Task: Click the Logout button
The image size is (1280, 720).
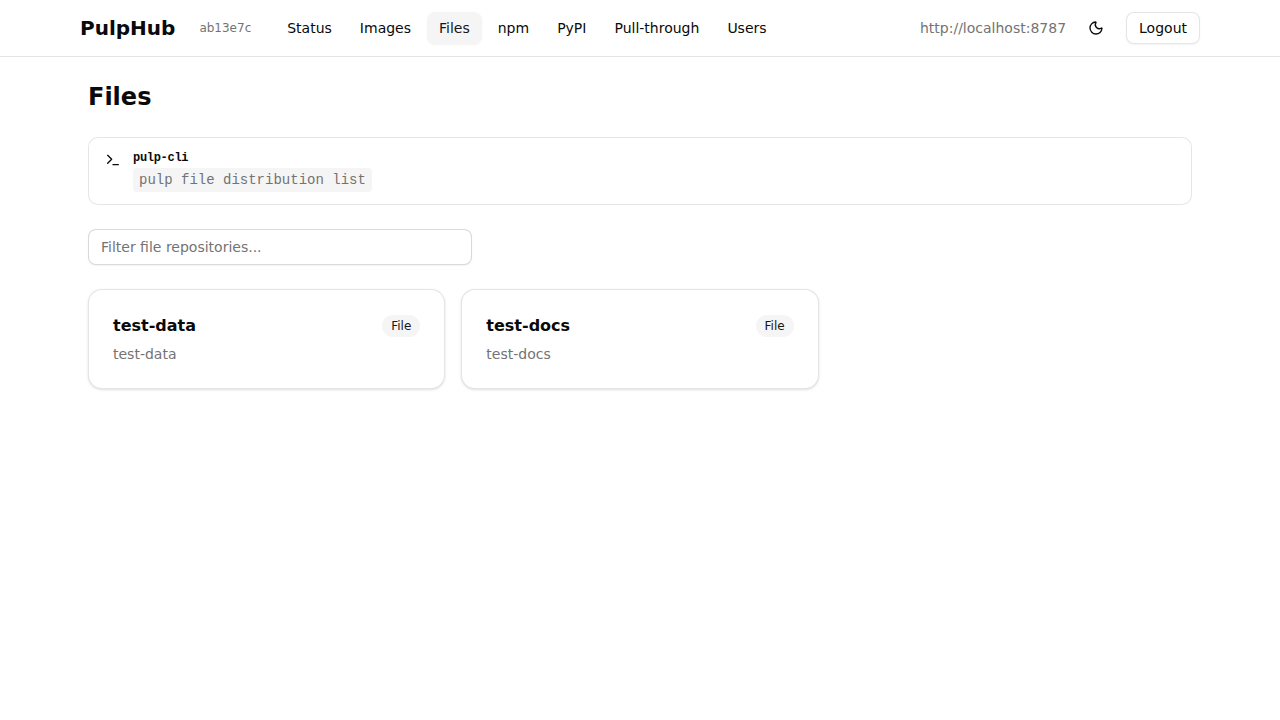Action: [1162, 28]
